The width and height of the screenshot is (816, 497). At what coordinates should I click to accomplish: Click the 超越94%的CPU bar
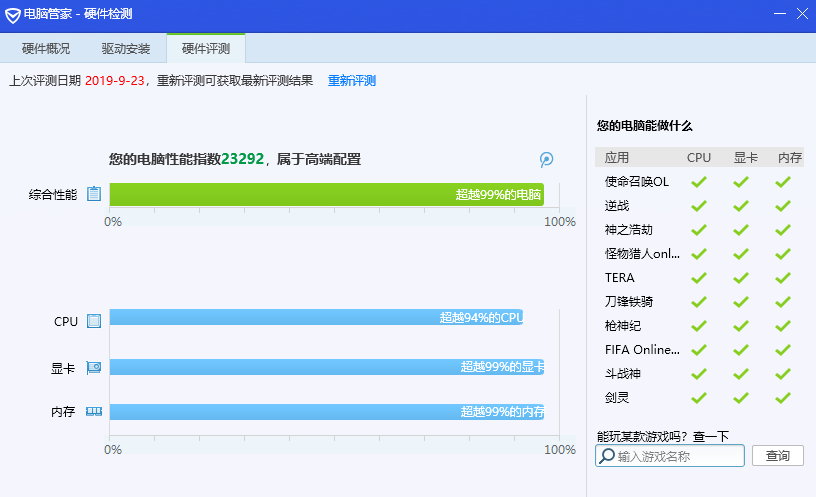point(316,317)
